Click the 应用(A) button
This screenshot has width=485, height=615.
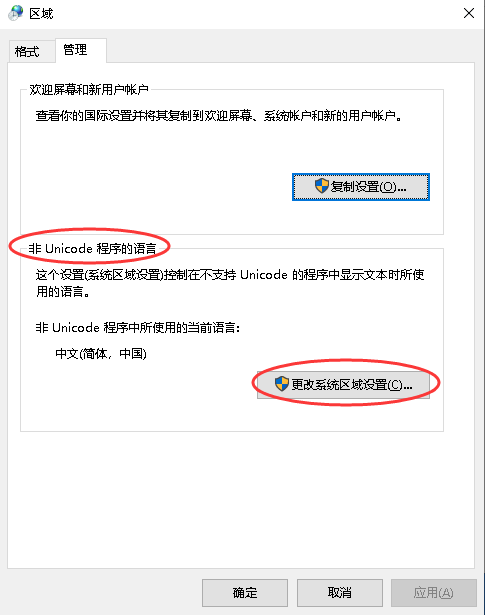tap(433, 592)
